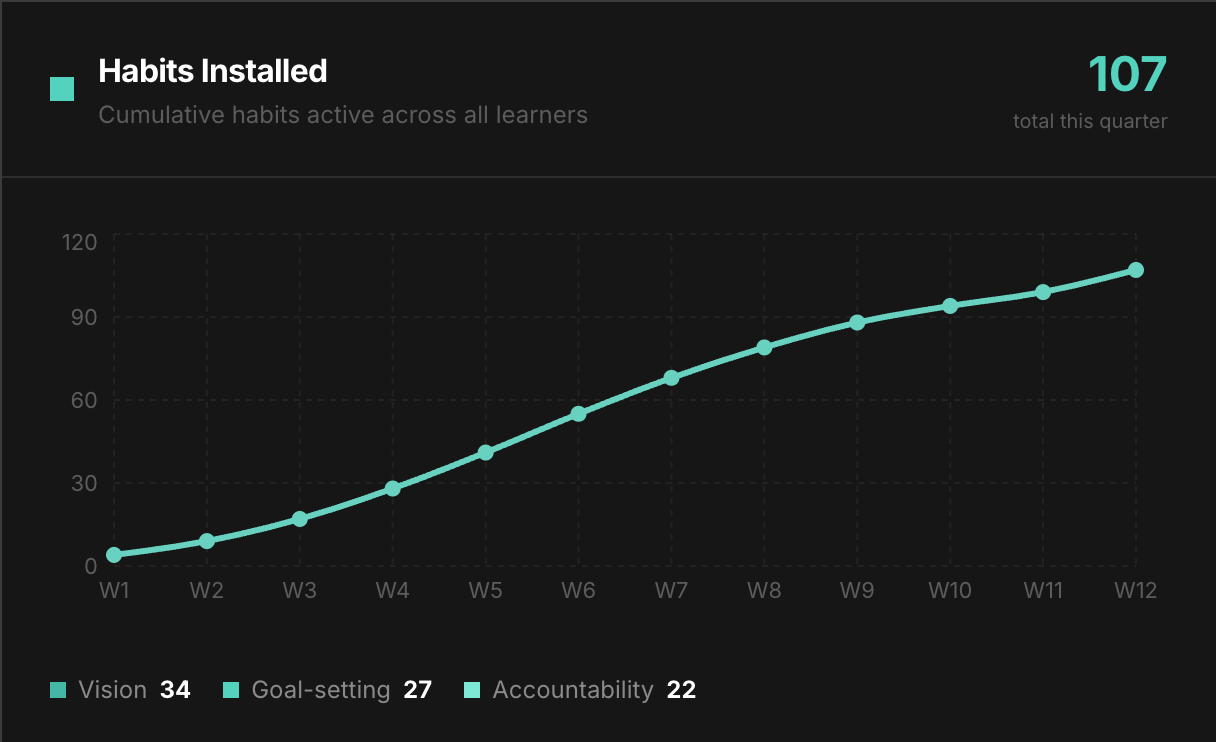Click the Goal-setting legend color swatch
Image resolution: width=1216 pixels, height=742 pixels.
(x=231, y=690)
